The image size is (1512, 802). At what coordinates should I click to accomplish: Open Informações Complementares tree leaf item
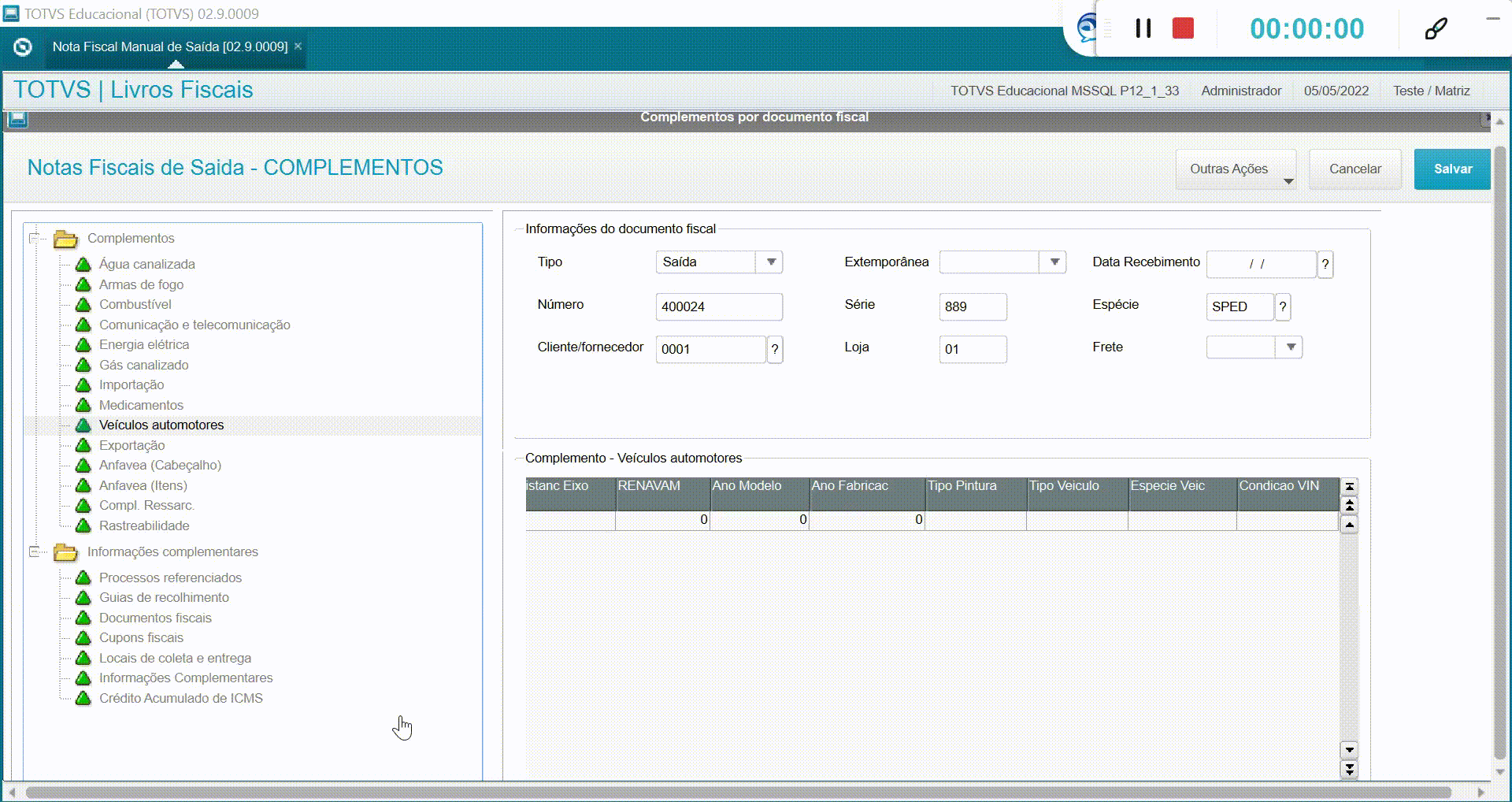click(186, 678)
